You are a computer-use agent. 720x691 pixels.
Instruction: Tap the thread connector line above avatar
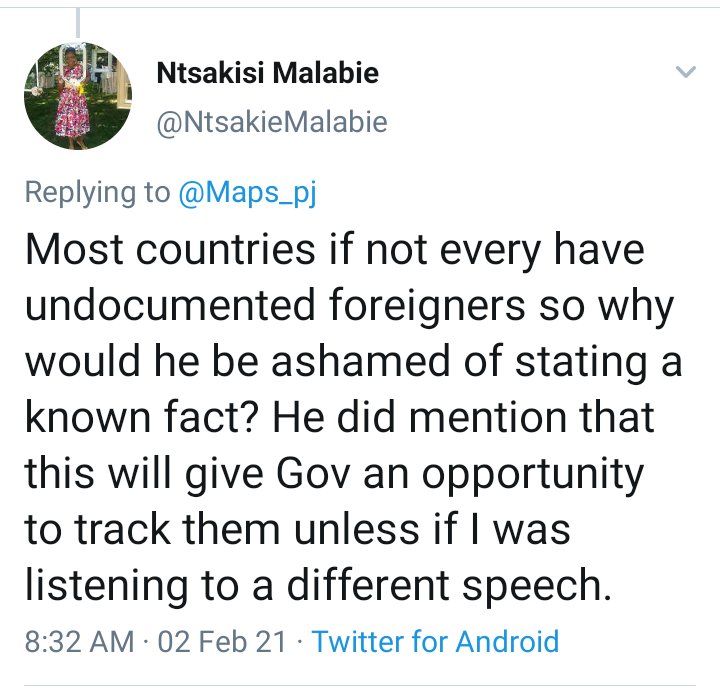coord(78,22)
